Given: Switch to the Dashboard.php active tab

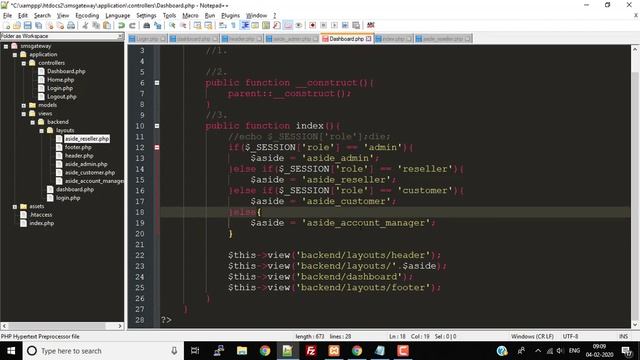Looking at the screenshot, I should (346, 39).
